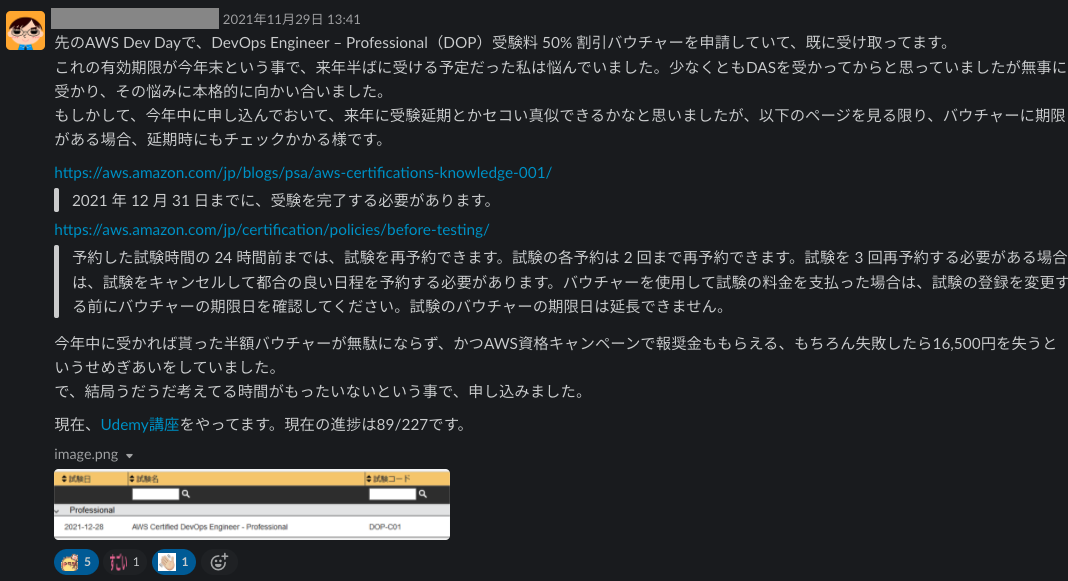Click the magnifier icon in the 試験名 search box
Screen dimensions: 1068x581
pos(184,493)
